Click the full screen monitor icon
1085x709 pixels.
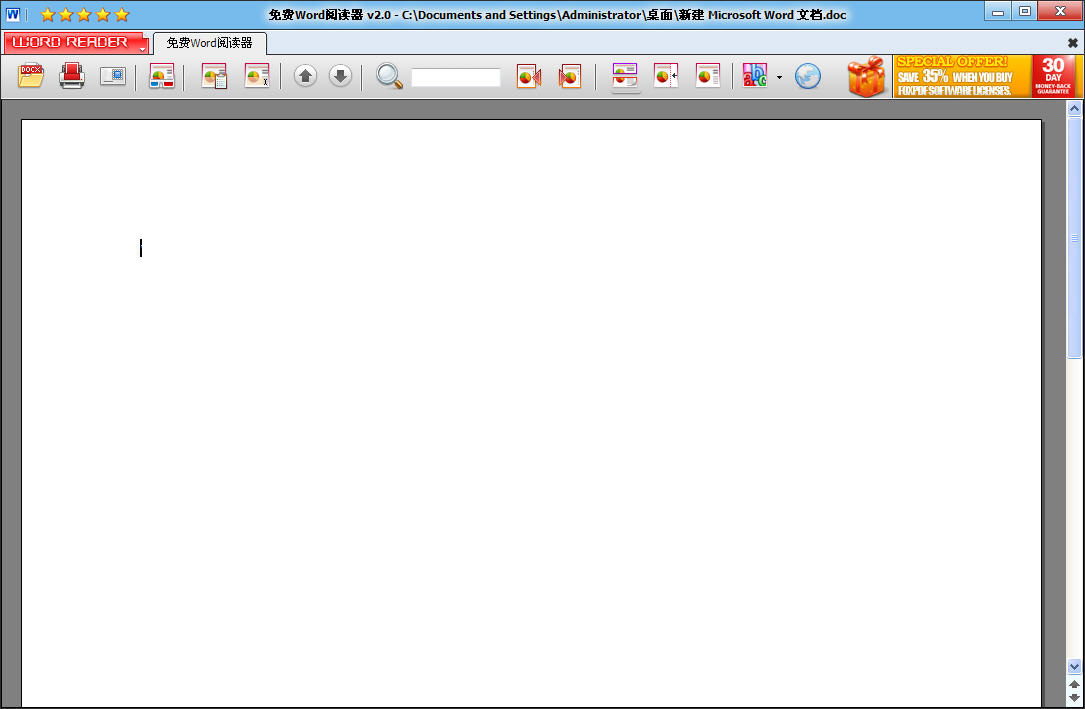pos(113,76)
